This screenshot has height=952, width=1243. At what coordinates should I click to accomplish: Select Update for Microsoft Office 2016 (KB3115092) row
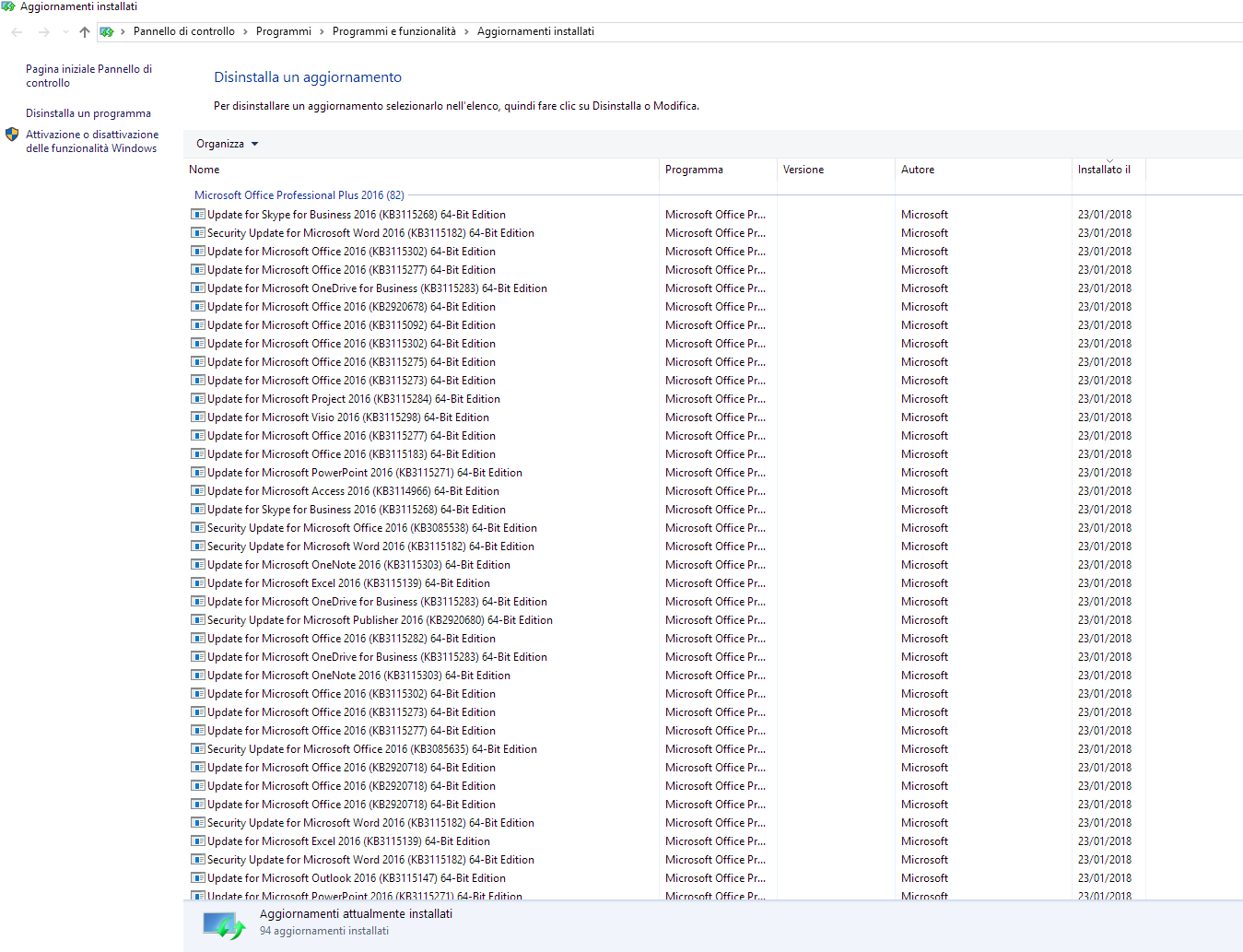[664, 325]
